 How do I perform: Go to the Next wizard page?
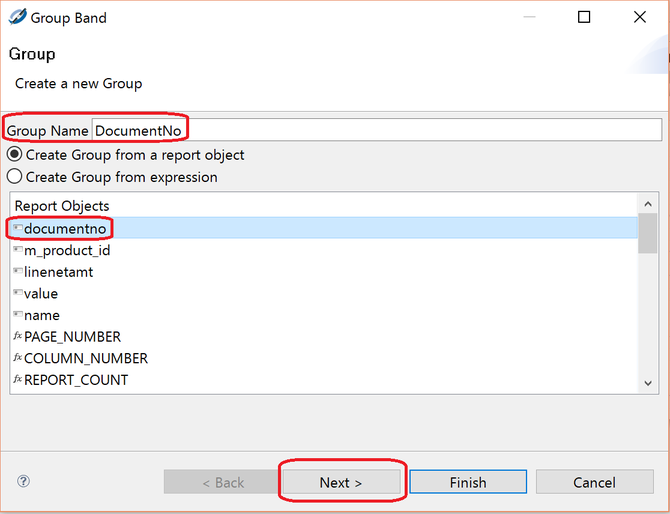[x=341, y=482]
